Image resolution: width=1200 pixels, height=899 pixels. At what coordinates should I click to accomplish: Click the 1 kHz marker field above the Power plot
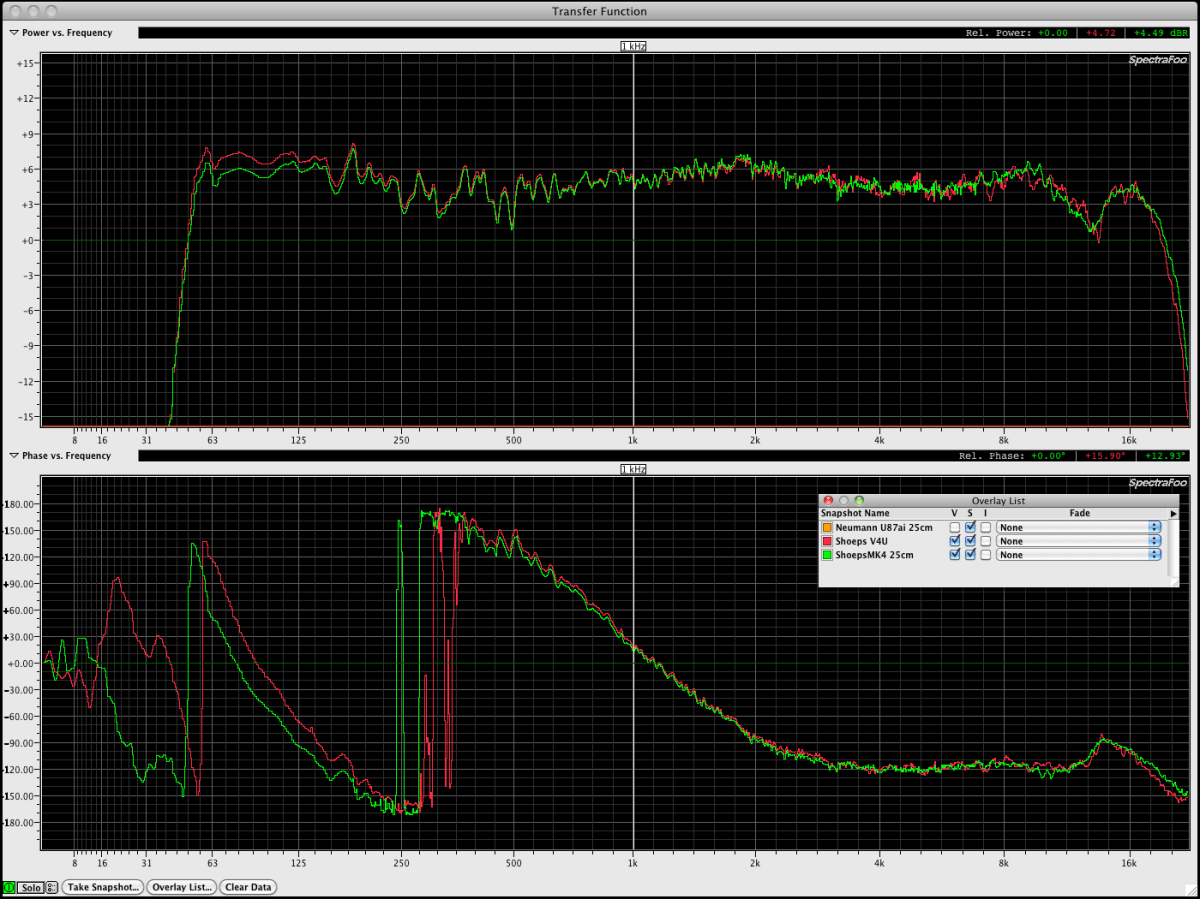[631, 45]
